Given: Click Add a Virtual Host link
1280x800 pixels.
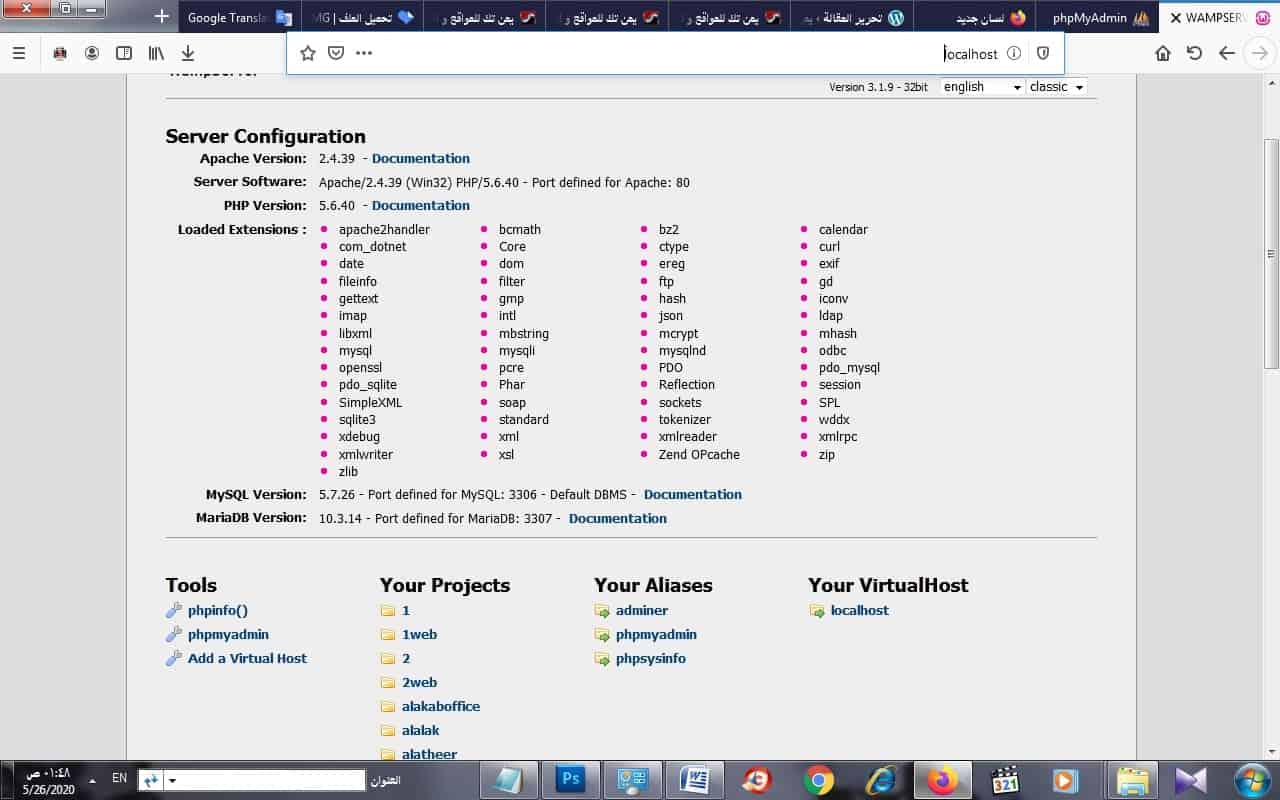Looking at the screenshot, I should (x=247, y=658).
